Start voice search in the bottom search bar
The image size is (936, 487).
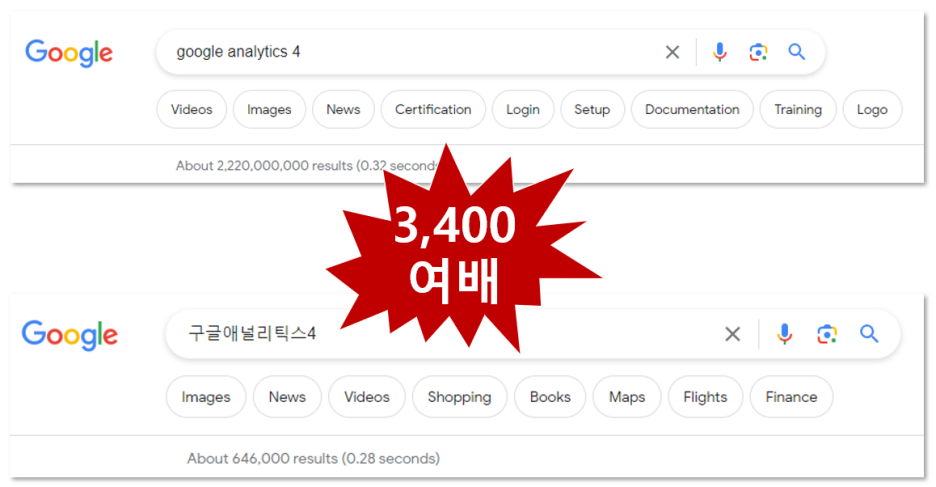pos(784,334)
